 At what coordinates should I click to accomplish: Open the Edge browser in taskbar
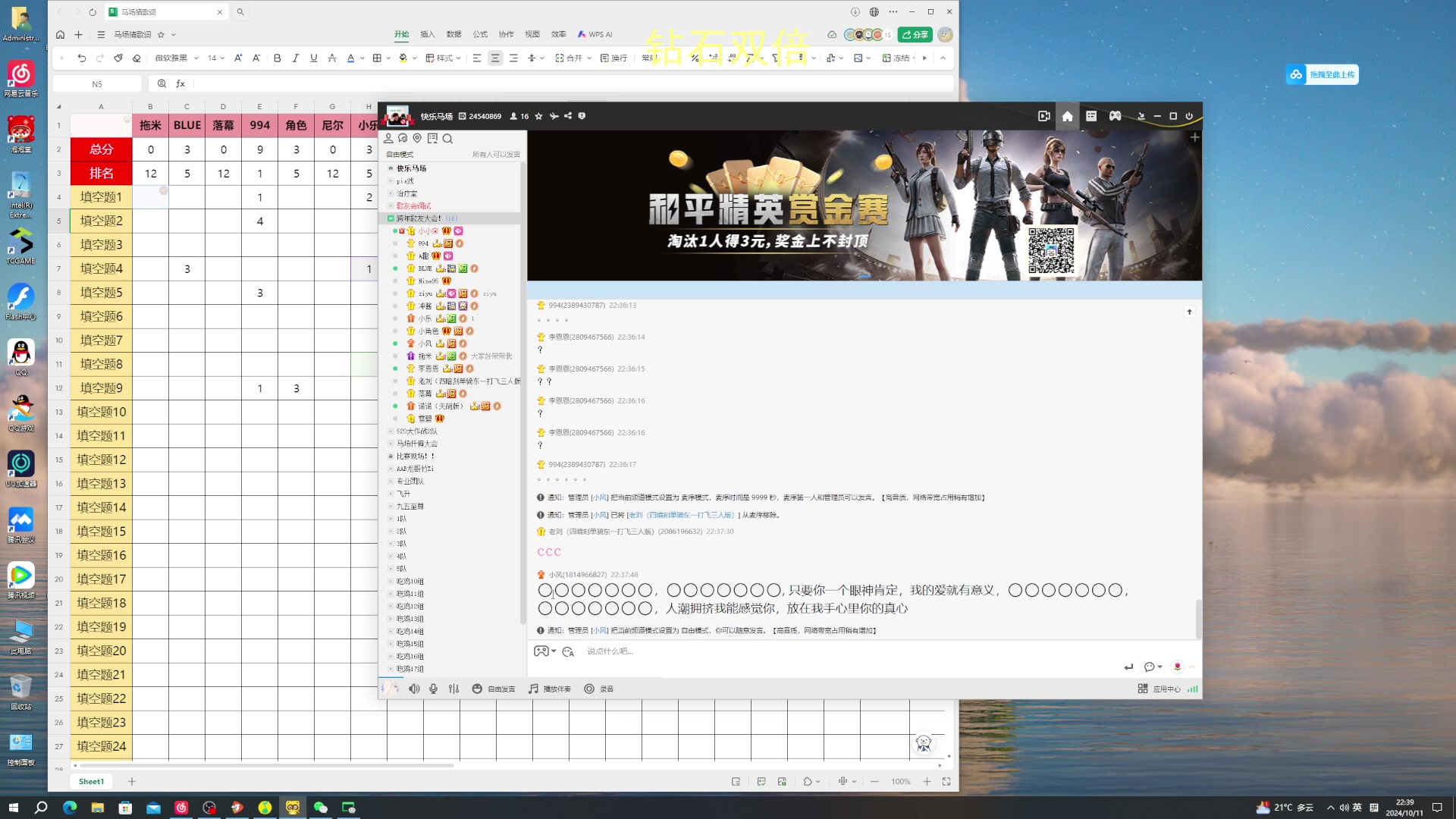coord(70,808)
